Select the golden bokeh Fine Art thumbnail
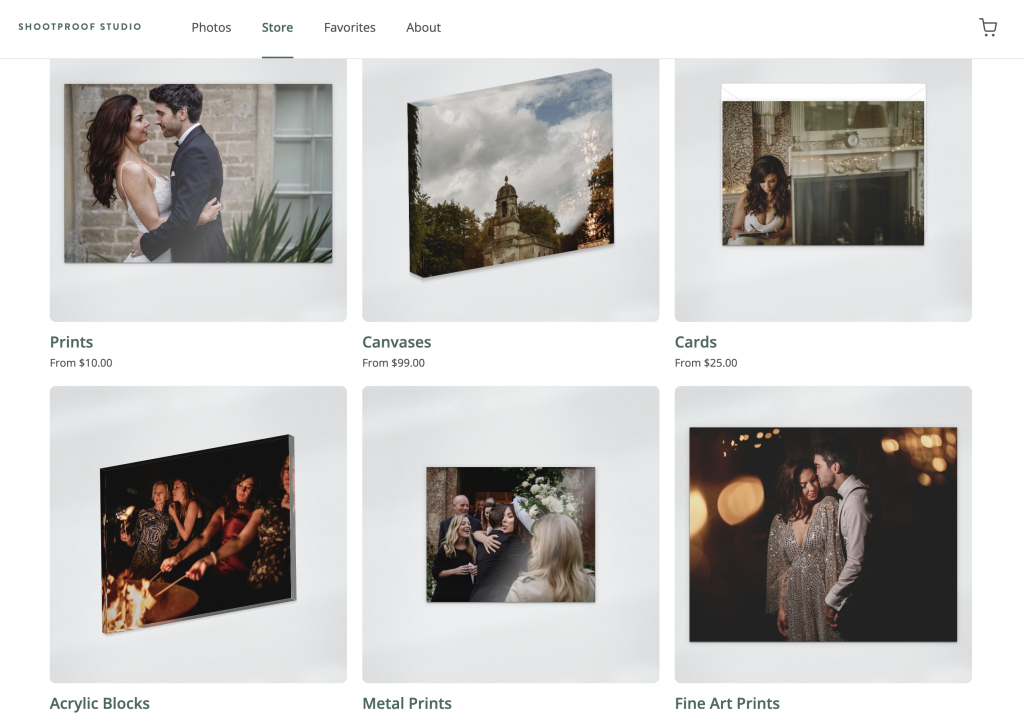 (x=822, y=535)
